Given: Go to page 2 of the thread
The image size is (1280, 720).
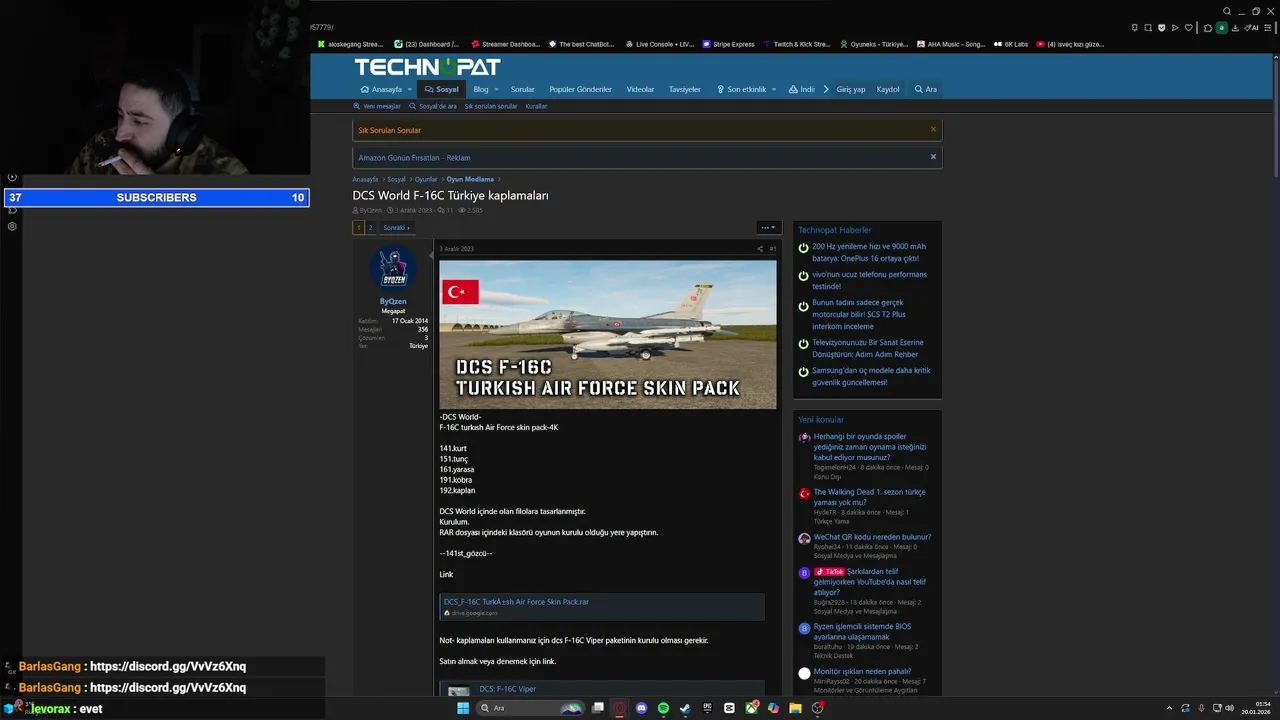Looking at the screenshot, I should 370,227.
